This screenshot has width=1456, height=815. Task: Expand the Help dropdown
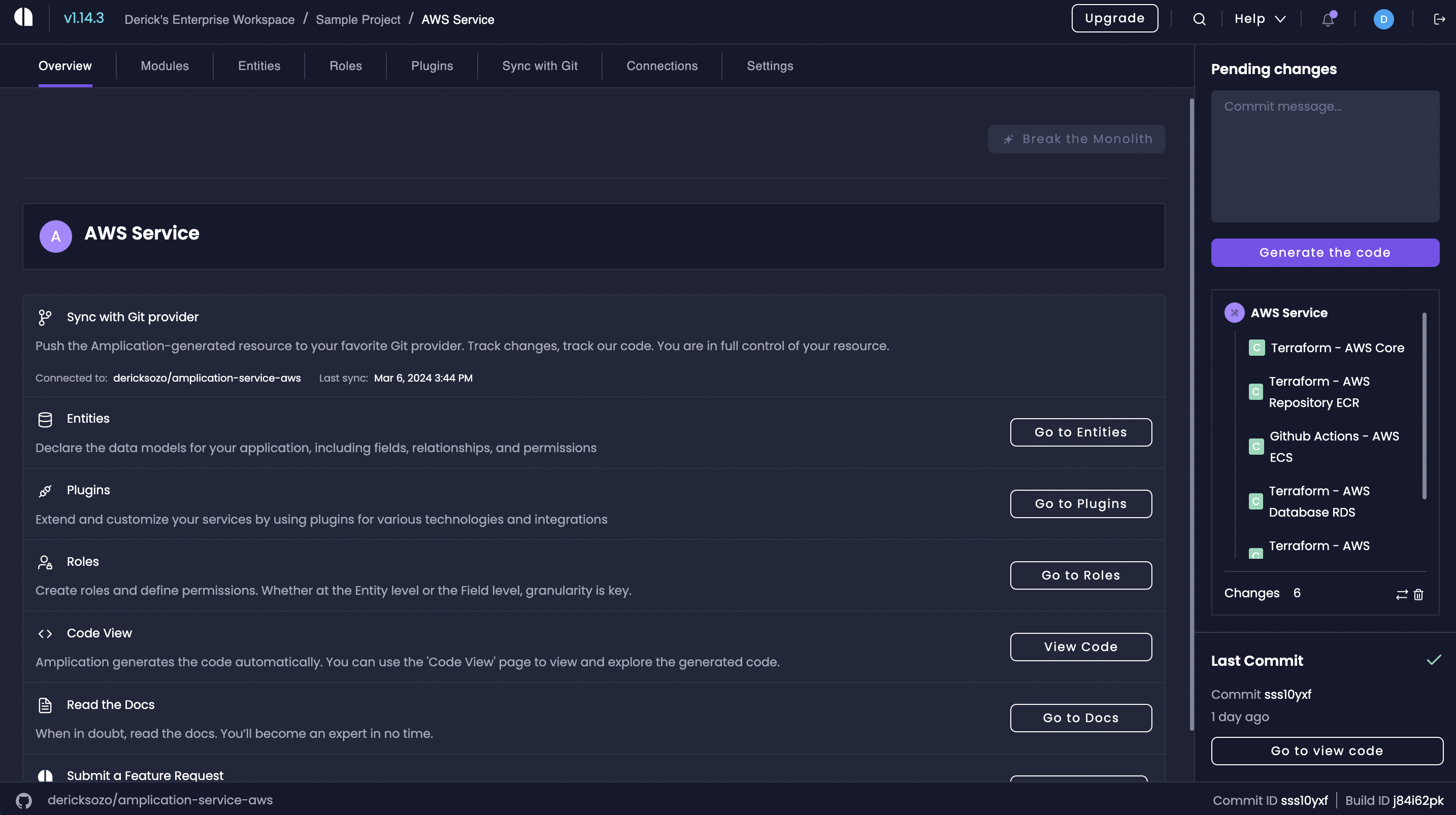coord(1260,19)
